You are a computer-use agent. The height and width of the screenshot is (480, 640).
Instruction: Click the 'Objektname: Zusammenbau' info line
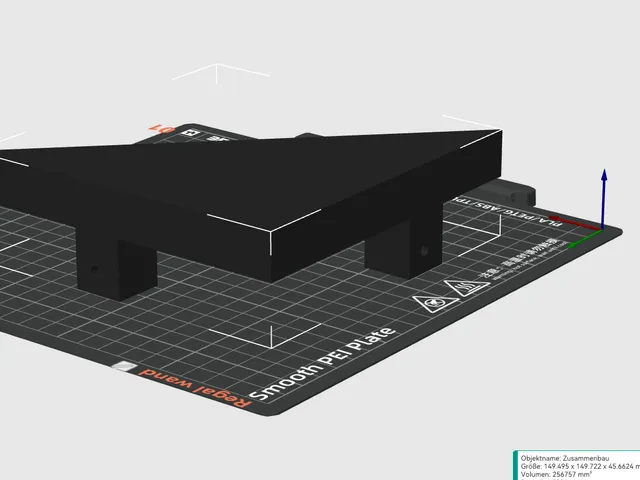click(564, 458)
